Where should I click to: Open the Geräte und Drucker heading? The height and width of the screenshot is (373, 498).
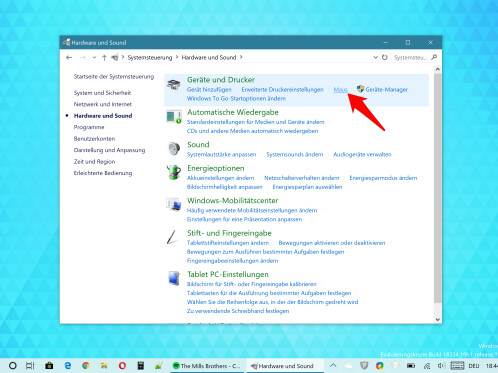tap(221, 80)
